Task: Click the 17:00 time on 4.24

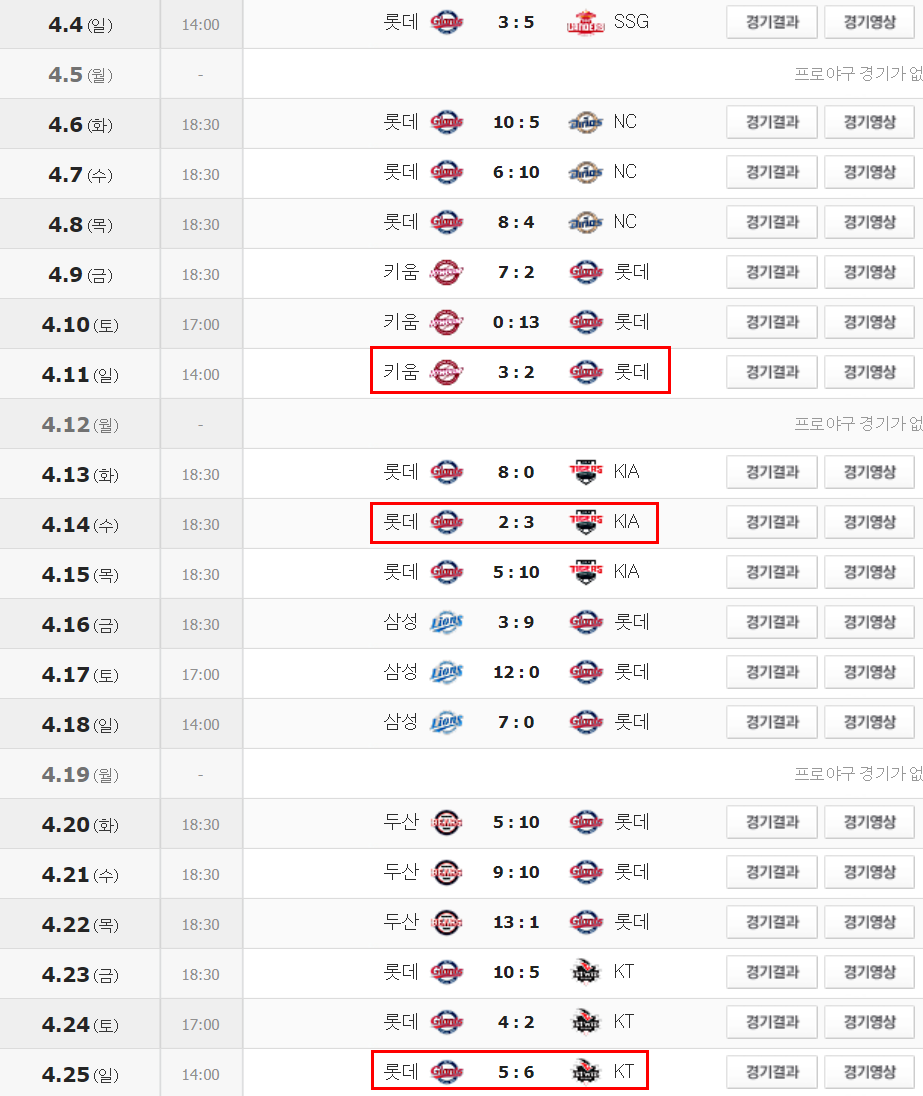Action: tap(201, 1025)
